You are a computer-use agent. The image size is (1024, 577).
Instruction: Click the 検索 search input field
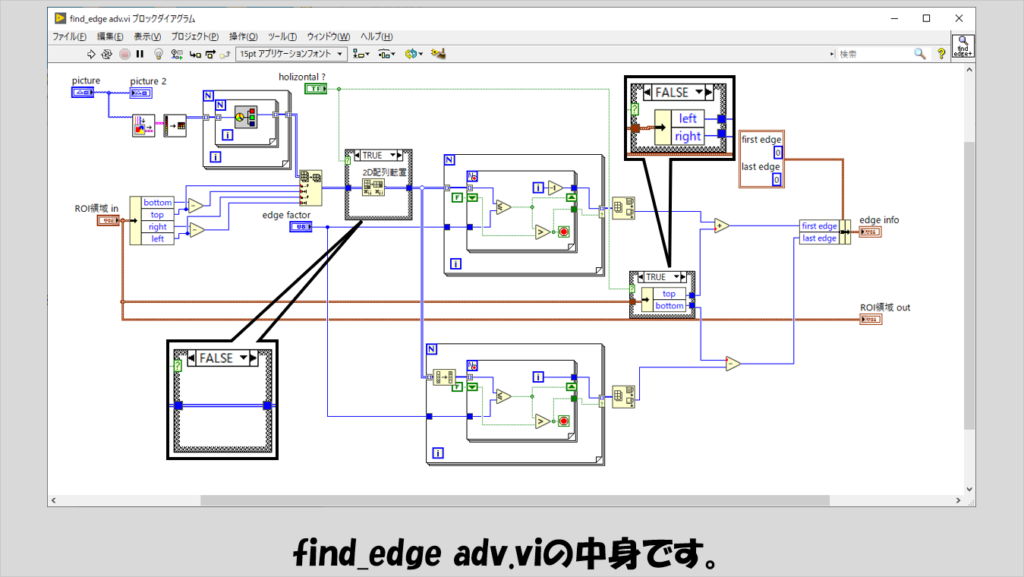[x=870, y=54]
